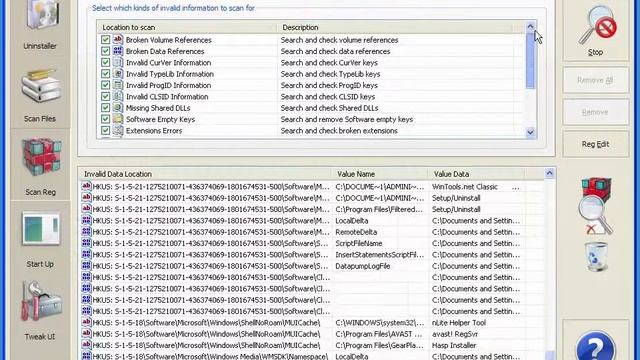The width and height of the screenshot is (640, 360).
Task: Click 'Search and check broken extensions' description
Action: pyautogui.click(x=339, y=131)
